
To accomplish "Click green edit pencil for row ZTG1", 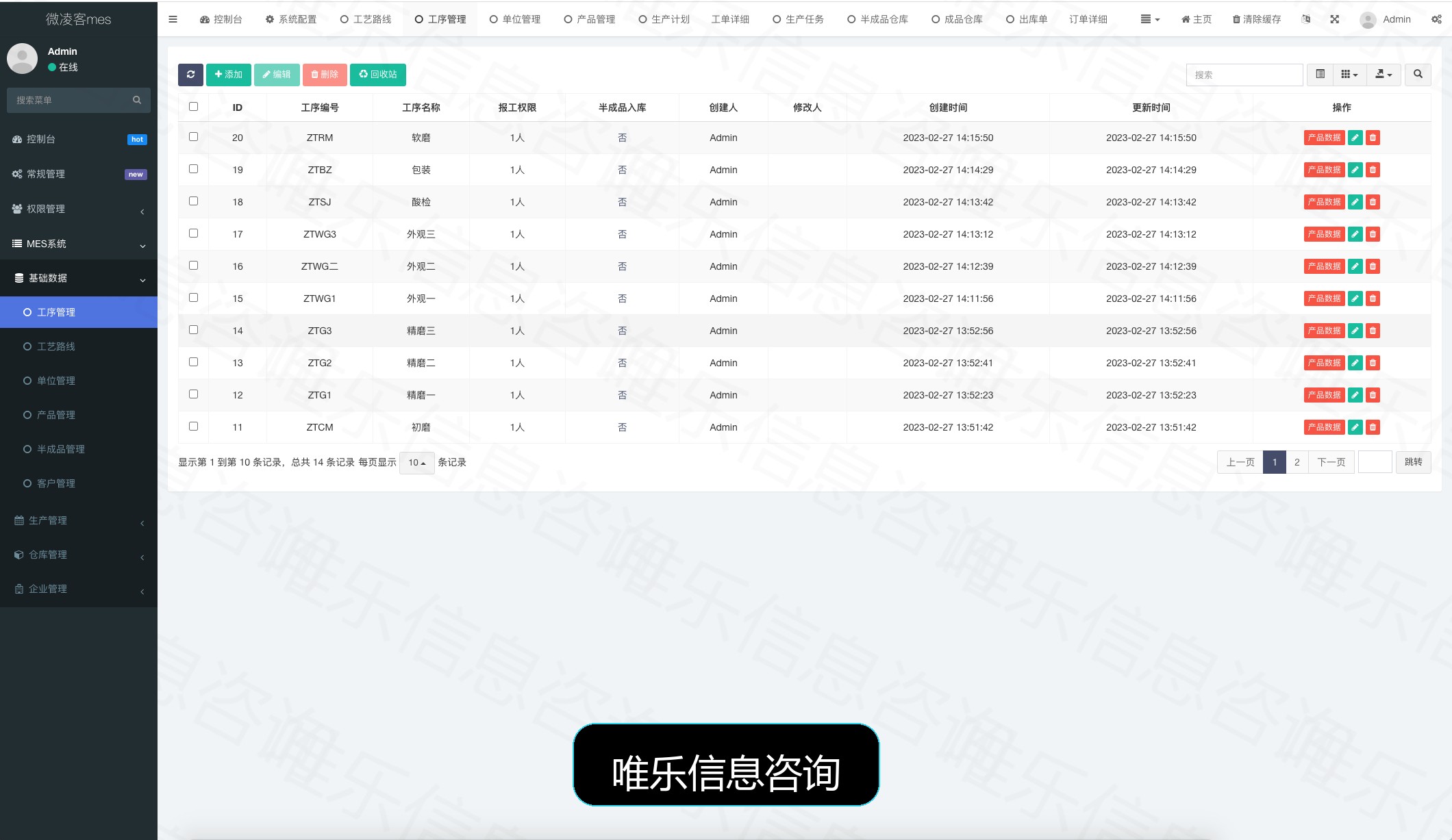I will (x=1355, y=395).
